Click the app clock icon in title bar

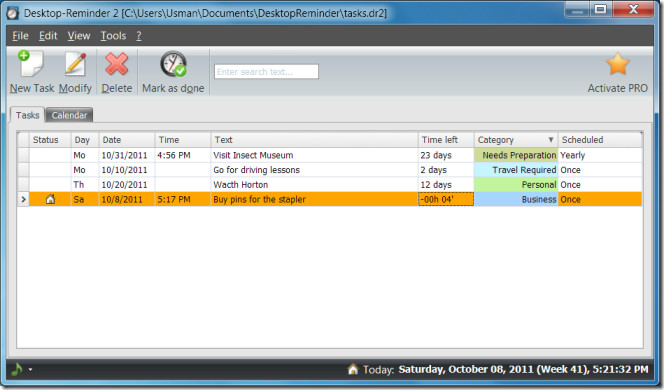(x=13, y=13)
